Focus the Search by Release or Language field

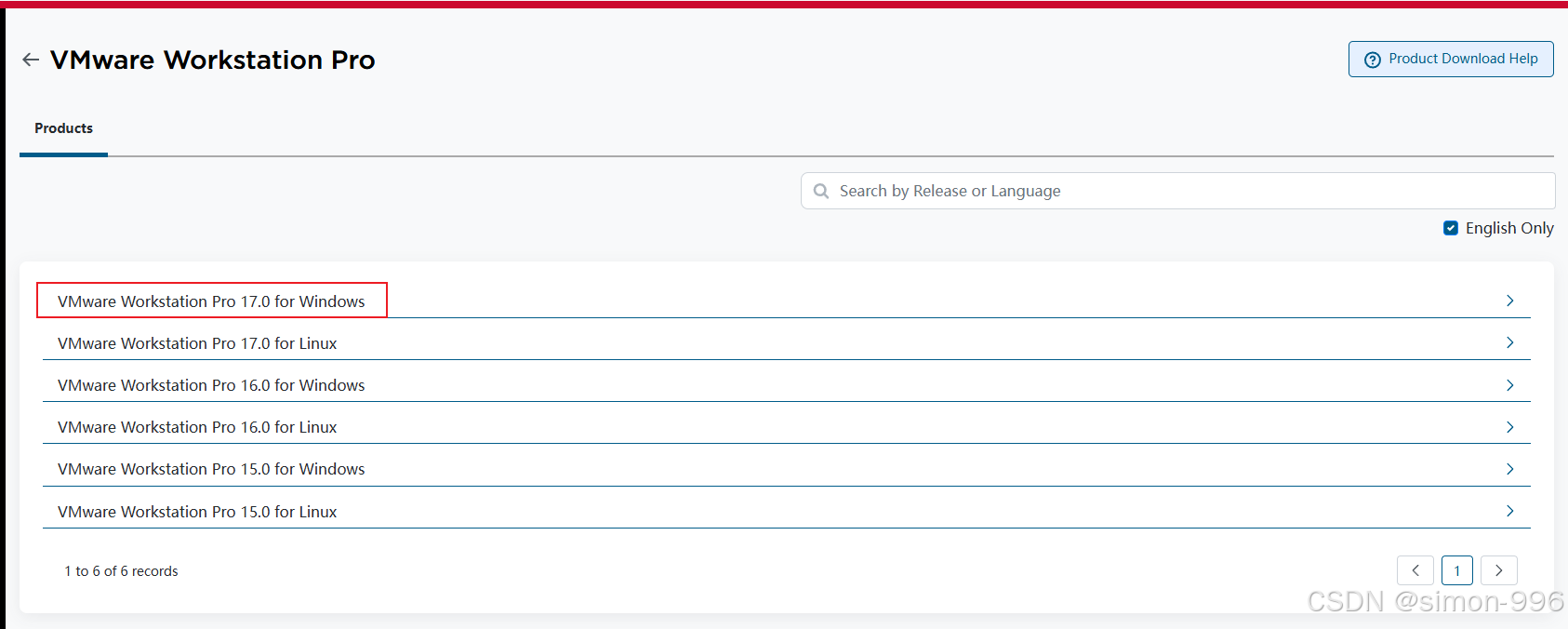[x=1177, y=191]
